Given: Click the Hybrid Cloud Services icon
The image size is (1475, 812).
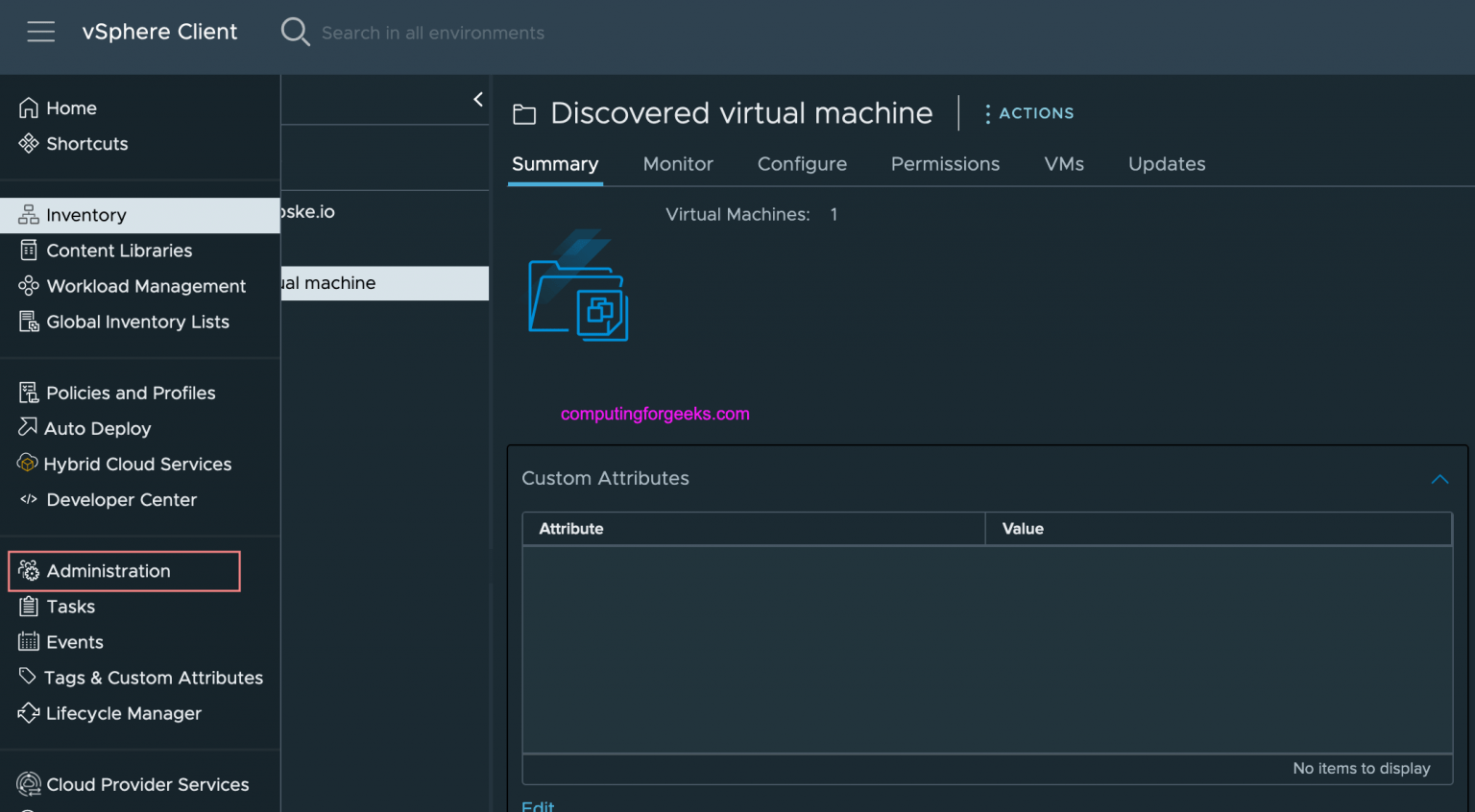Looking at the screenshot, I should pos(28,464).
